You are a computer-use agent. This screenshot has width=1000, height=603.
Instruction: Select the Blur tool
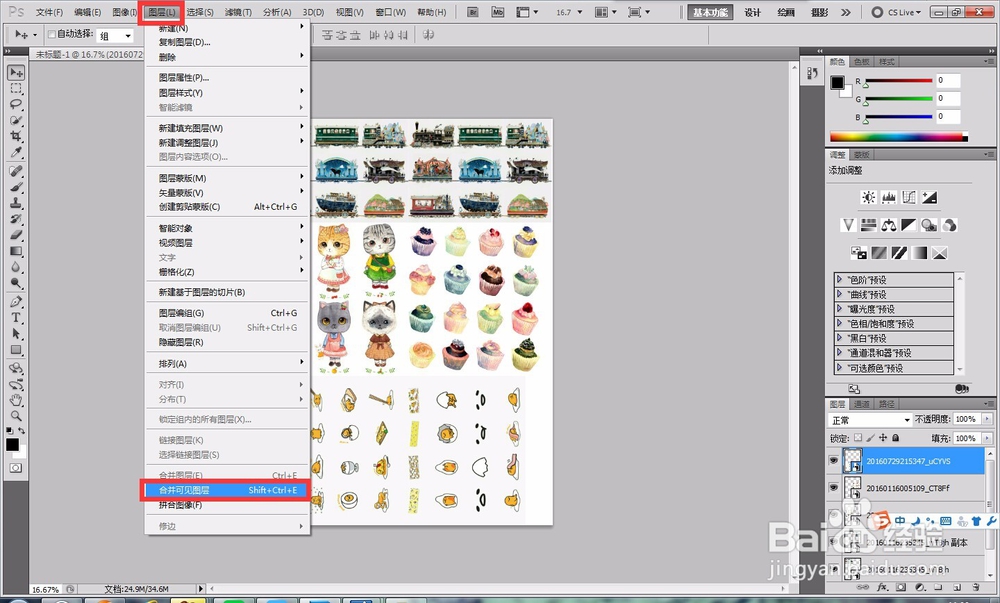click(16, 267)
